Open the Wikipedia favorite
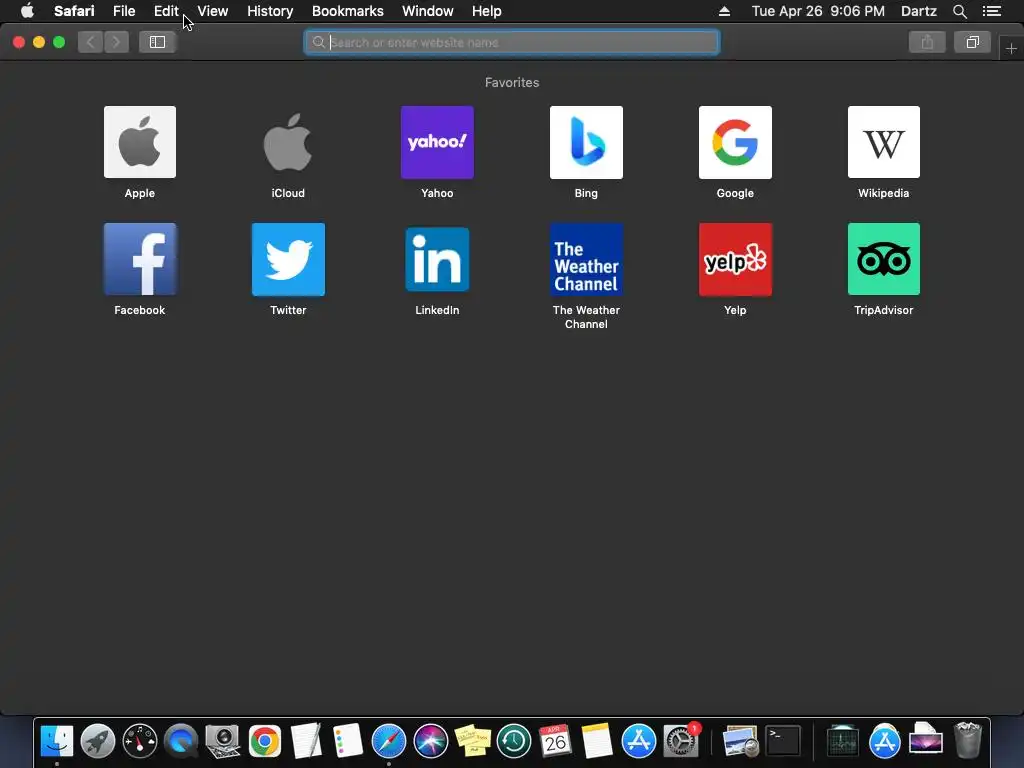This screenshot has height=768, width=1024. [x=884, y=142]
